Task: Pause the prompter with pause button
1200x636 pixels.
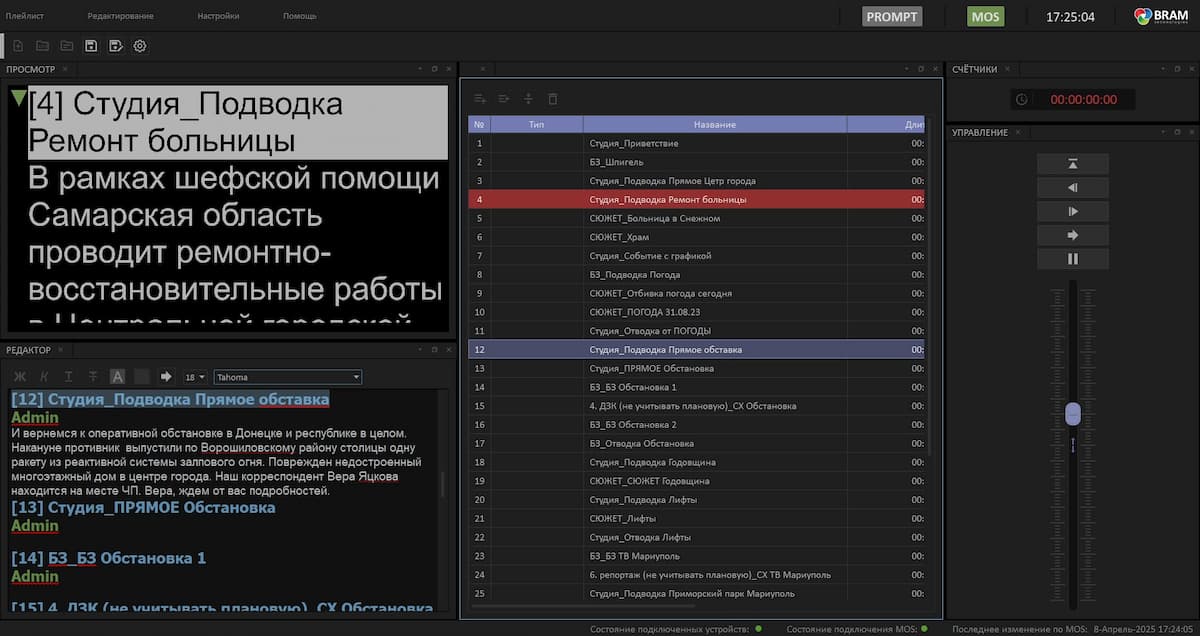Action: pyautogui.click(x=1073, y=260)
